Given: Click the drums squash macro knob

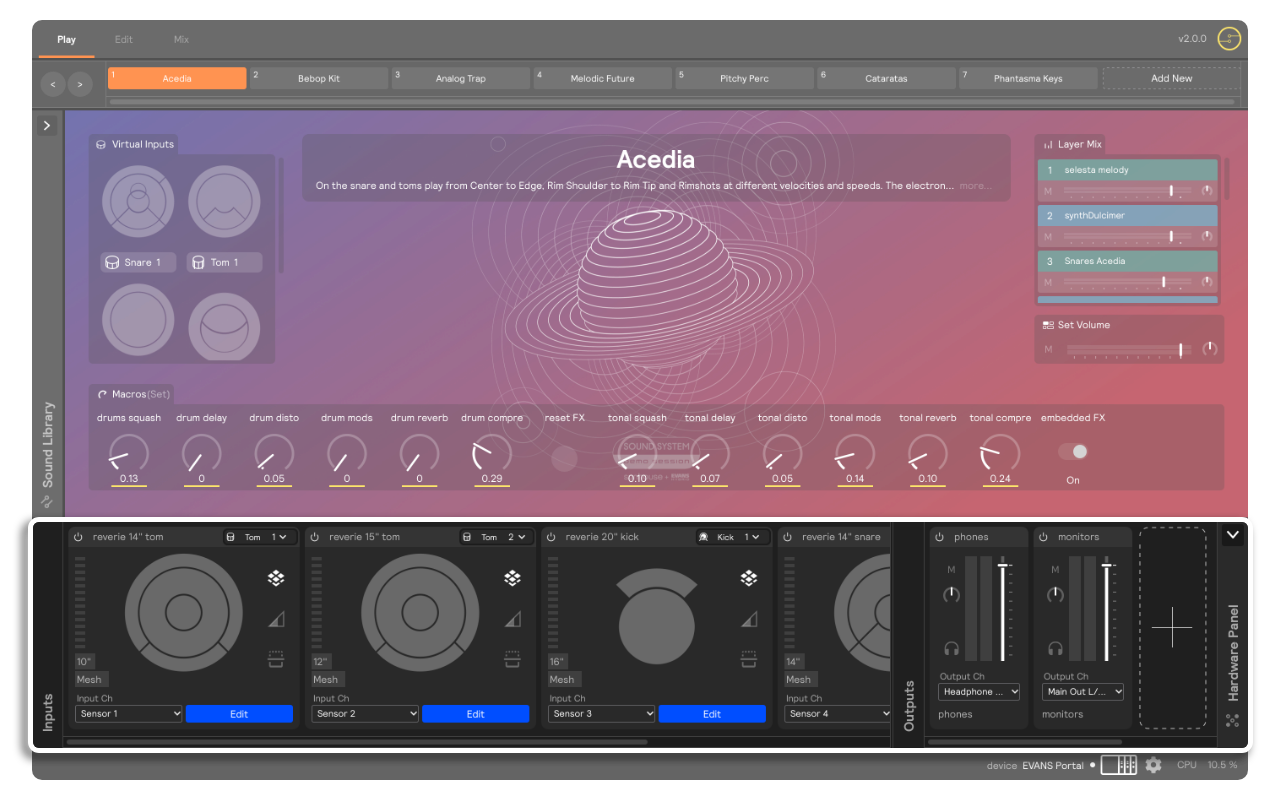Looking at the screenshot, I should pyautogui.click(x=128, y=454).
